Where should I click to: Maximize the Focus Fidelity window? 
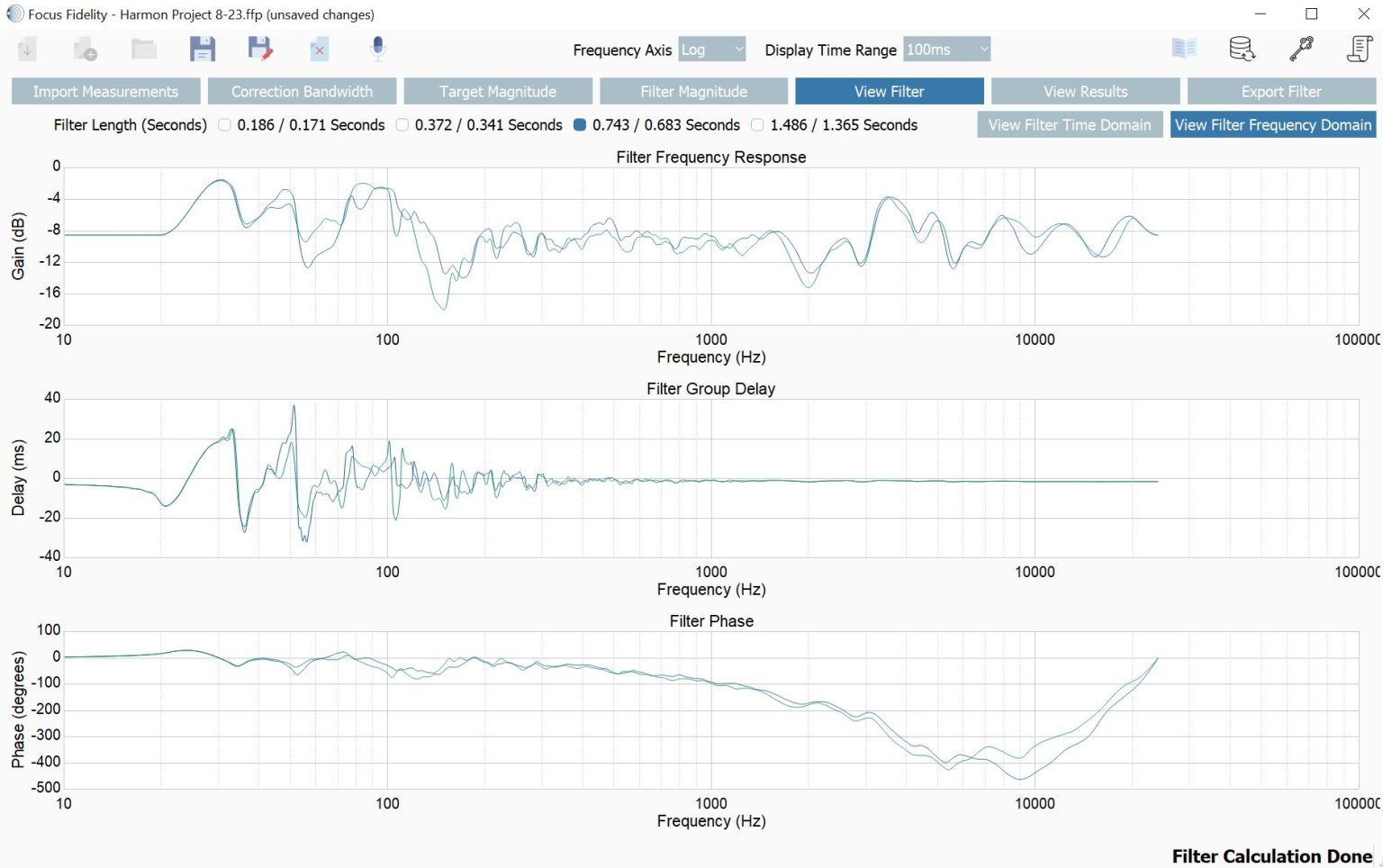coord(1312,14)
